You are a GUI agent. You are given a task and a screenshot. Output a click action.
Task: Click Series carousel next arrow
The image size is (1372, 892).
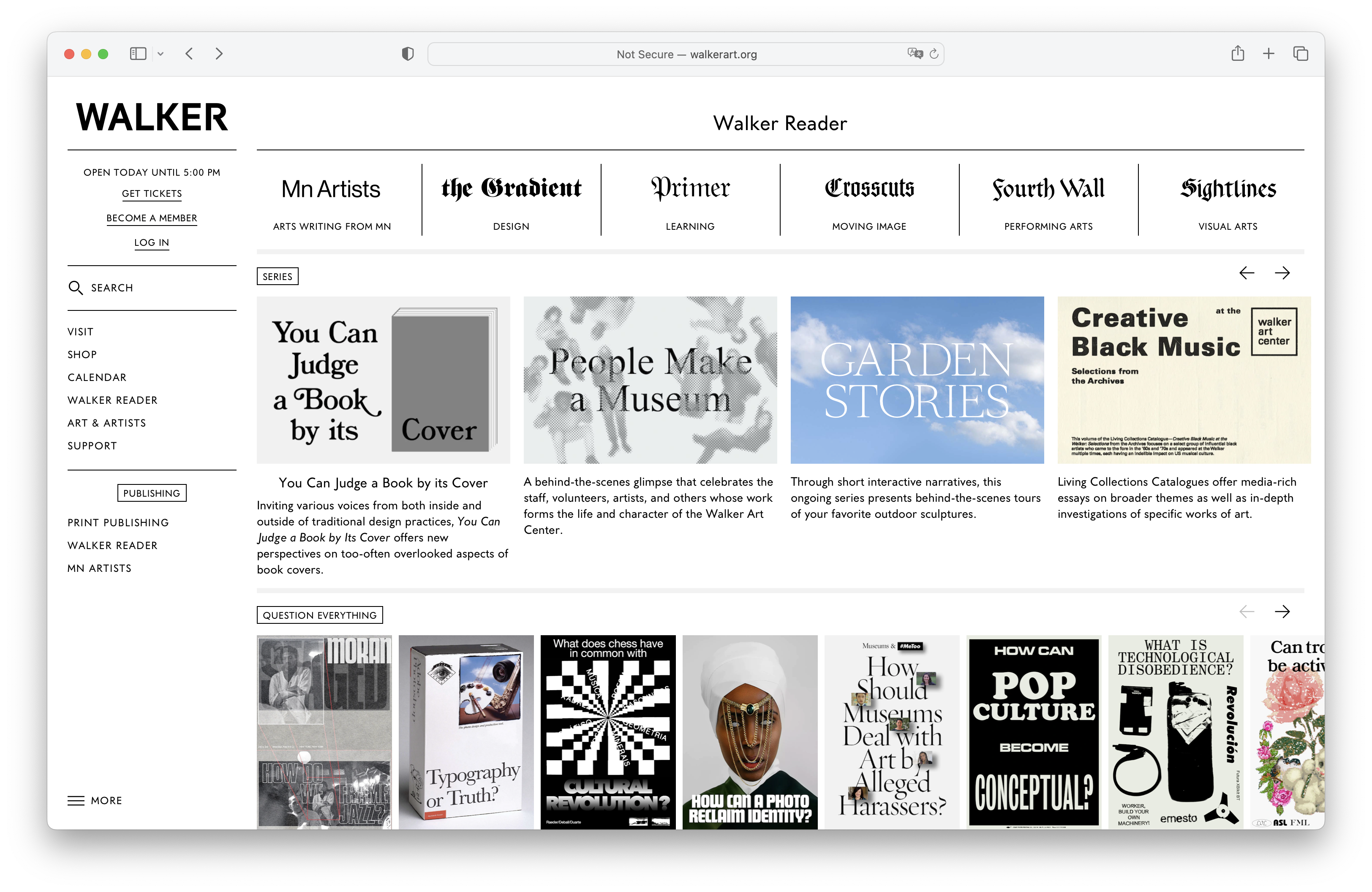[x=1282, y=272]
